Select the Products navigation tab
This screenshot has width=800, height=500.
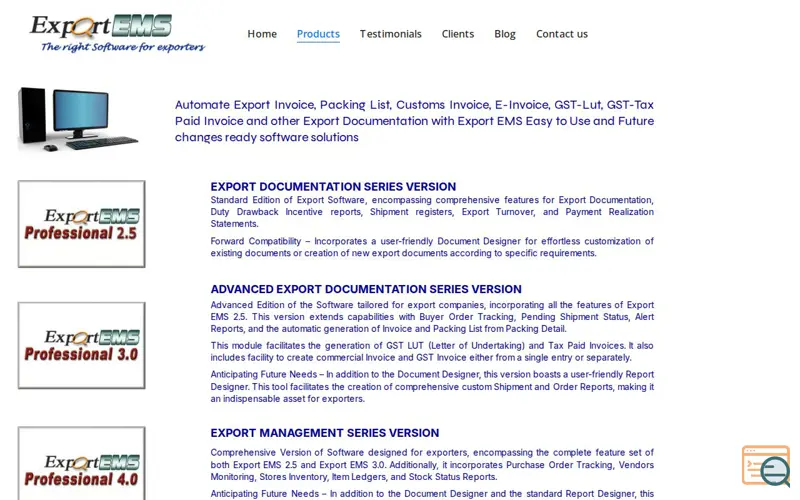[318, 34]
